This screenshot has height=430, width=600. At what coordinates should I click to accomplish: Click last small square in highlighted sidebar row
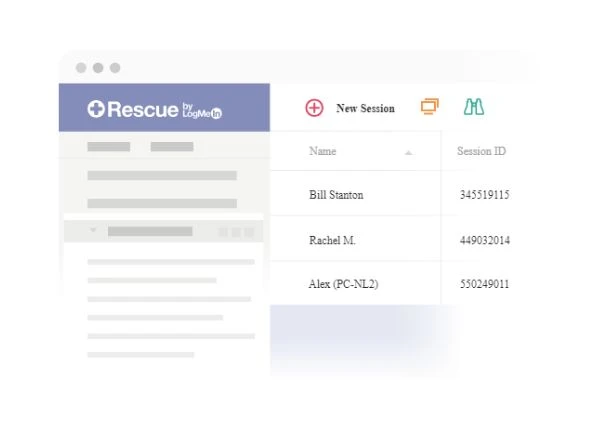(x=250, y=232)
